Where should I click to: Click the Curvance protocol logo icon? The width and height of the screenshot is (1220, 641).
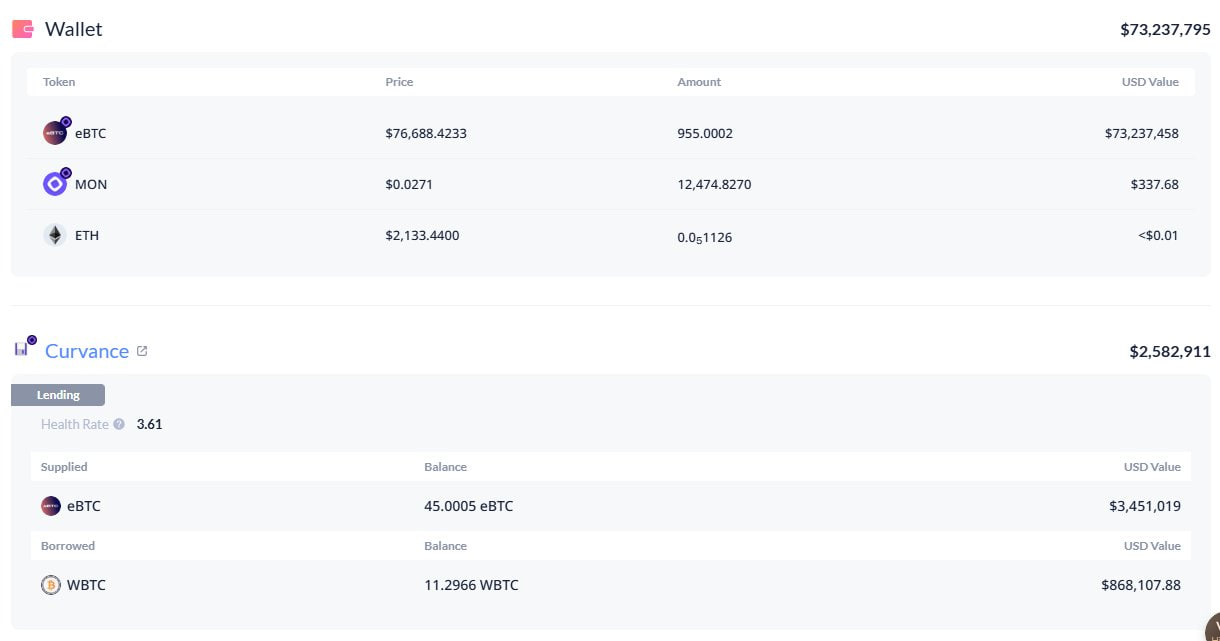[22, 349]
